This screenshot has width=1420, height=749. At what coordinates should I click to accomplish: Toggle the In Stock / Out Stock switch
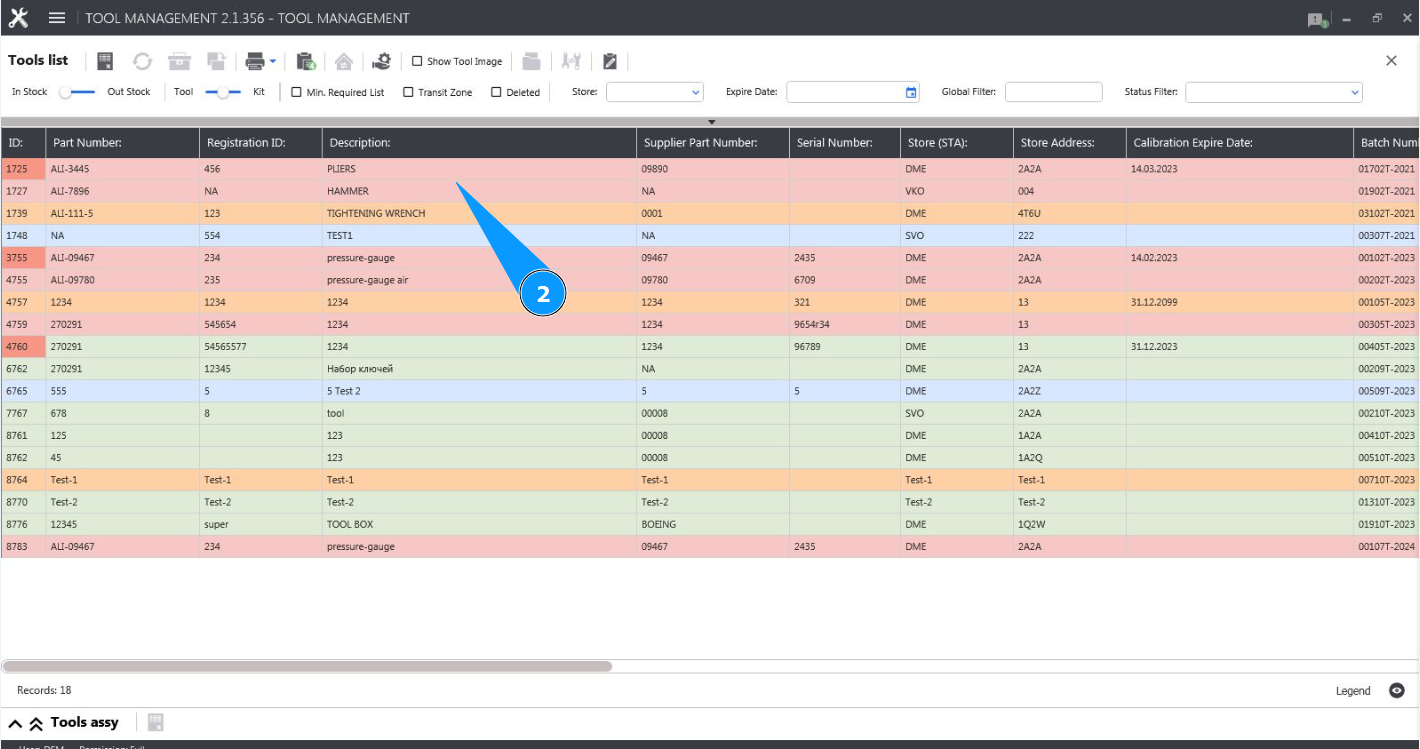tap(77, 92)
